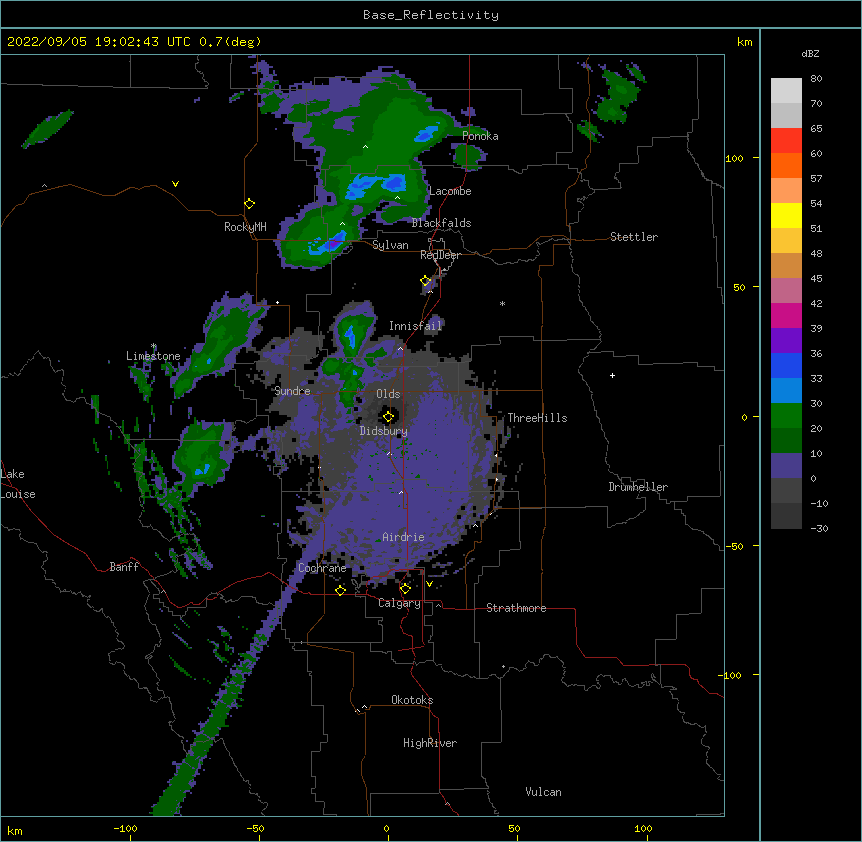Select the slate purple 0–10 dBZ legend swatch
Screen dimensions: 862x842
click(x=786, y=466)
